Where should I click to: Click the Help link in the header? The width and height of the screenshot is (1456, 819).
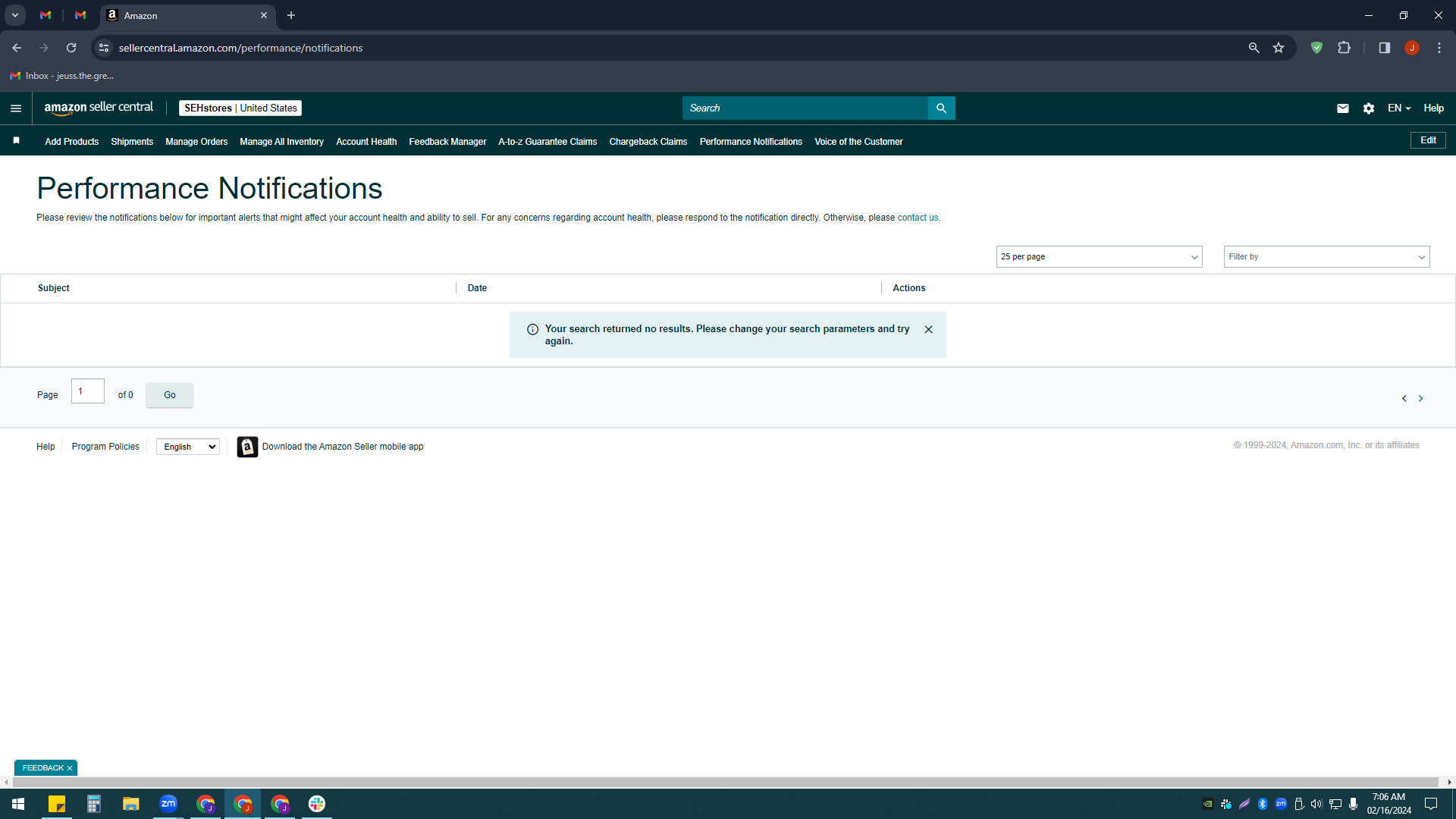pyautogui.click(x=1433, y=108)
